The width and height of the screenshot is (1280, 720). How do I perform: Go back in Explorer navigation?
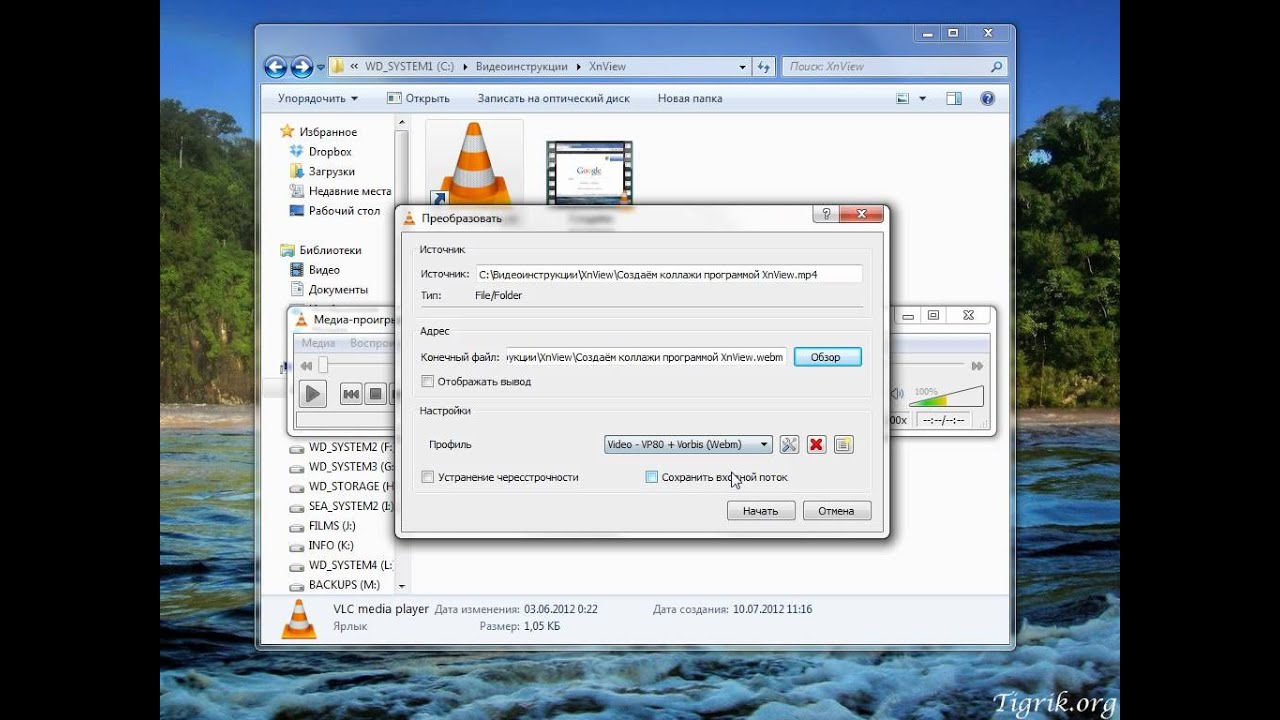pos(275,67)
